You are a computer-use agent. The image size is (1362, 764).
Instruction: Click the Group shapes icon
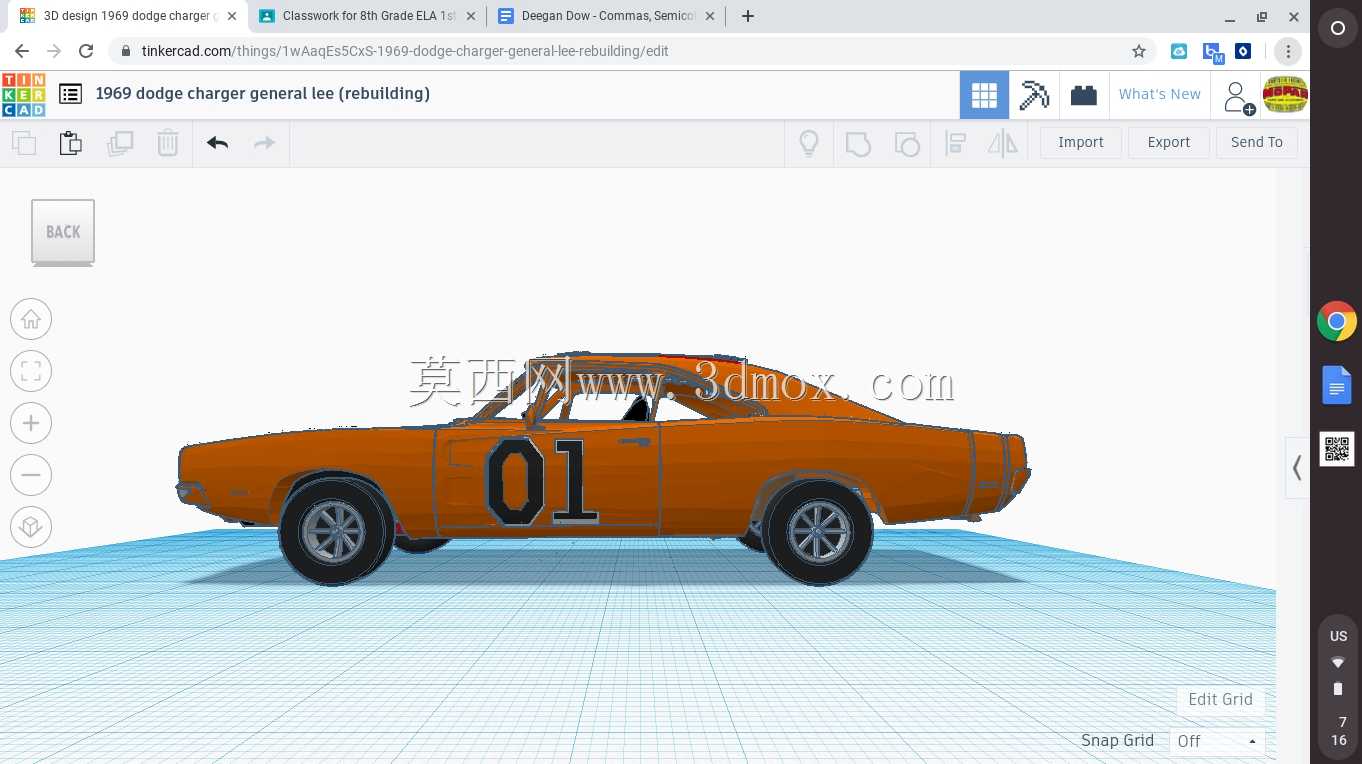point(858,143)
